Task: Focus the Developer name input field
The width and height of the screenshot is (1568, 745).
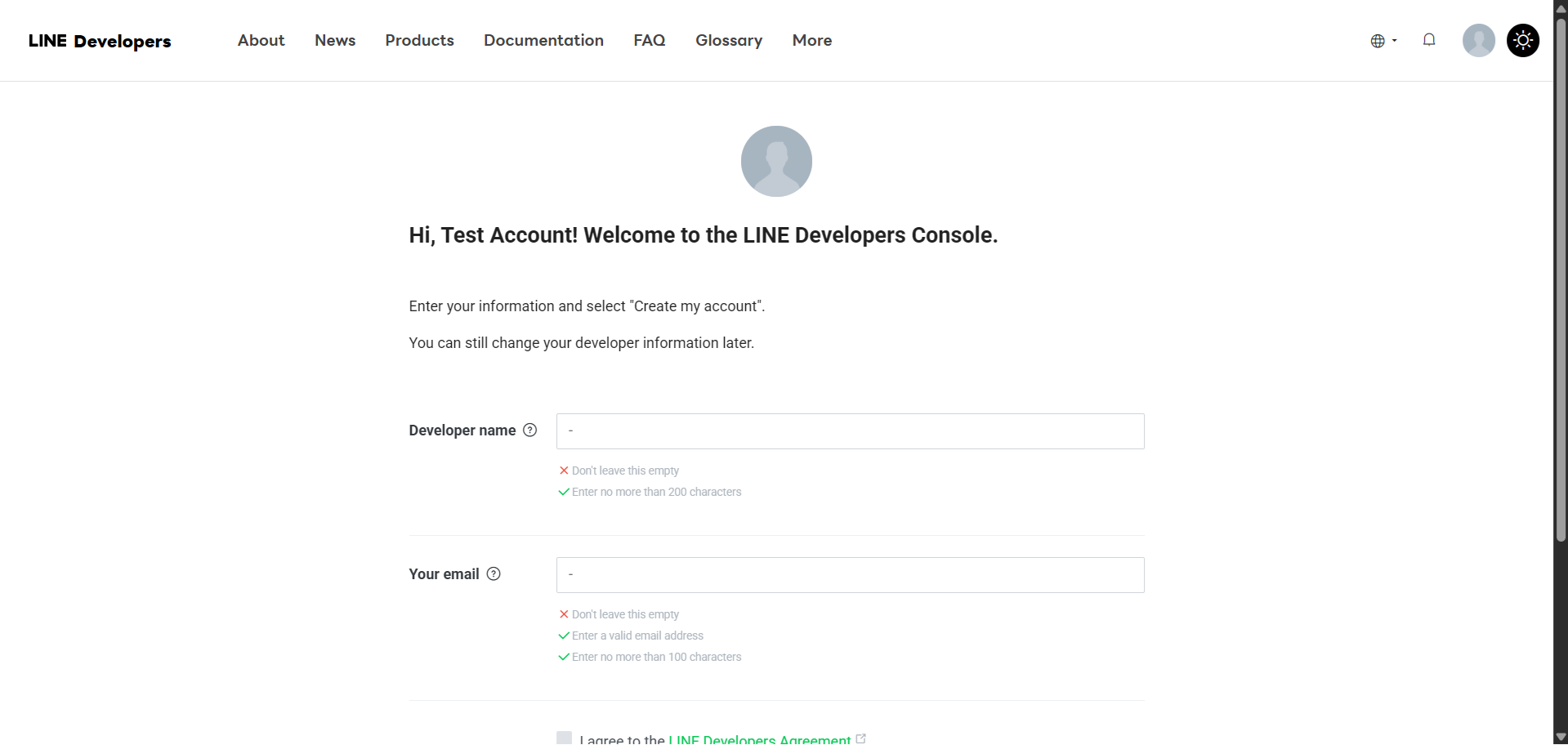Action: (x=850, y=431)
